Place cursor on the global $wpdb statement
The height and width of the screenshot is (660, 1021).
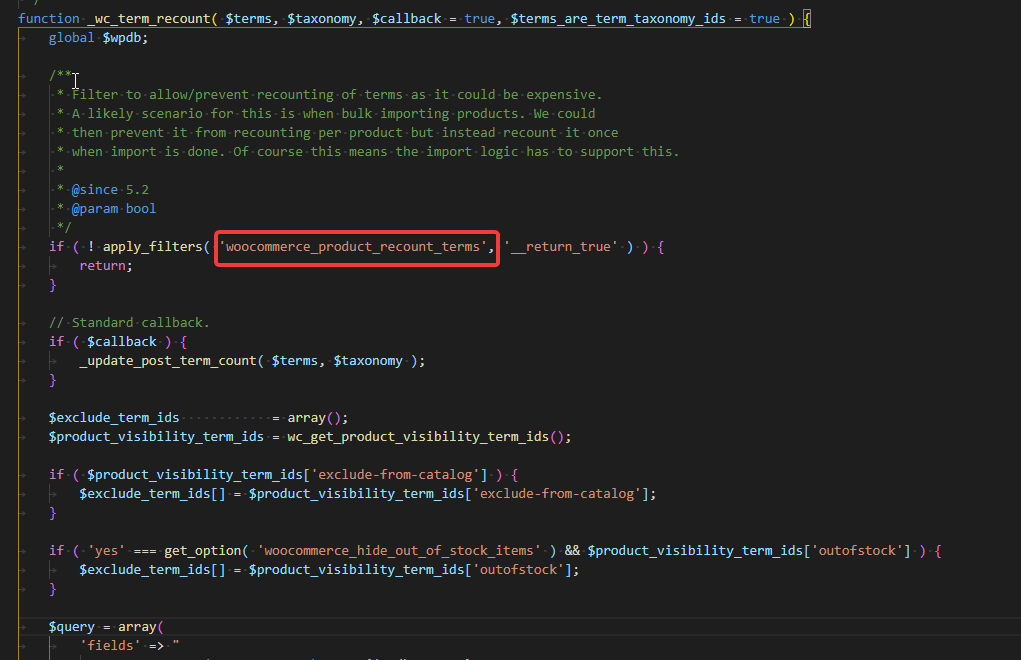98,38
